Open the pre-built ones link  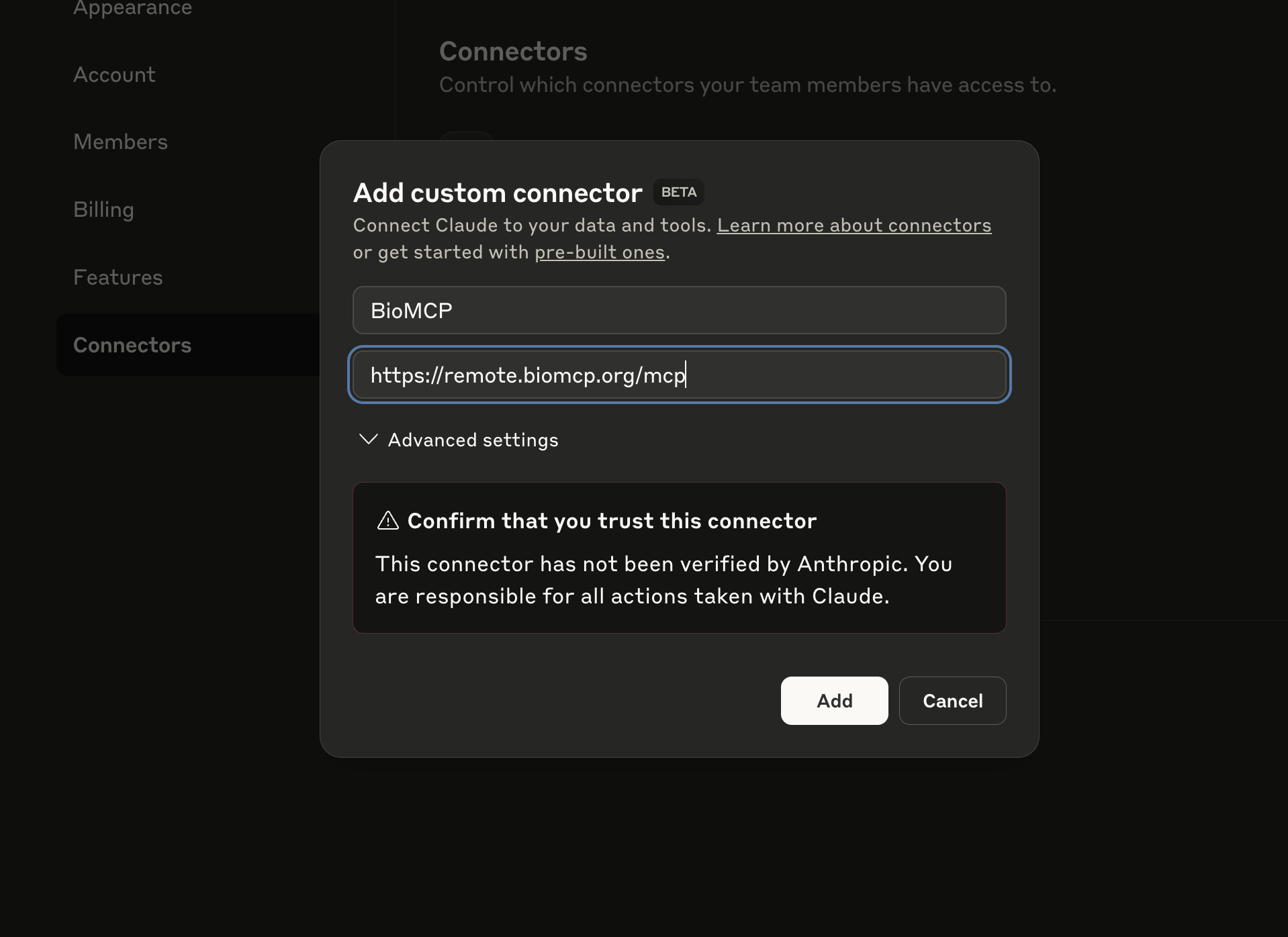click(x=600, y=252)
